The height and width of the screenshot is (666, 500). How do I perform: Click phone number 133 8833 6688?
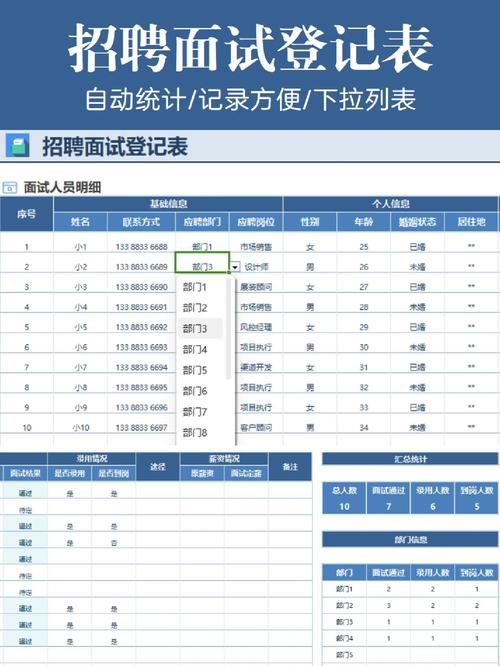(x=141, y=247)
